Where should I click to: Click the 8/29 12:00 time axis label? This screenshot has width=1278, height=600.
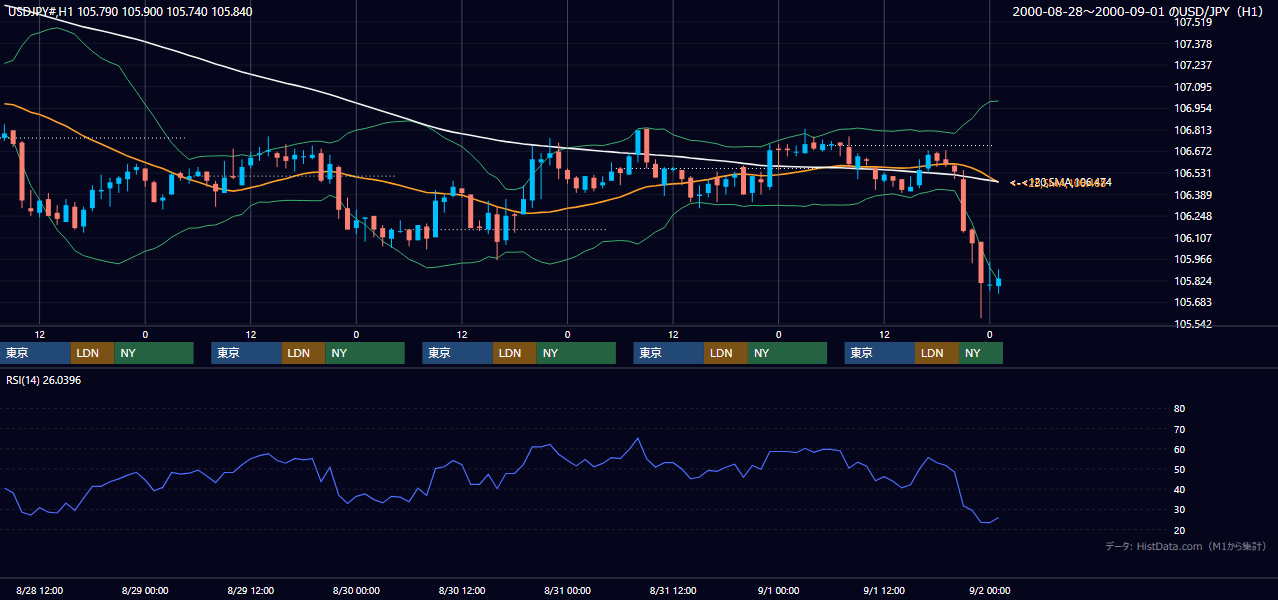(x=251, y=590)
